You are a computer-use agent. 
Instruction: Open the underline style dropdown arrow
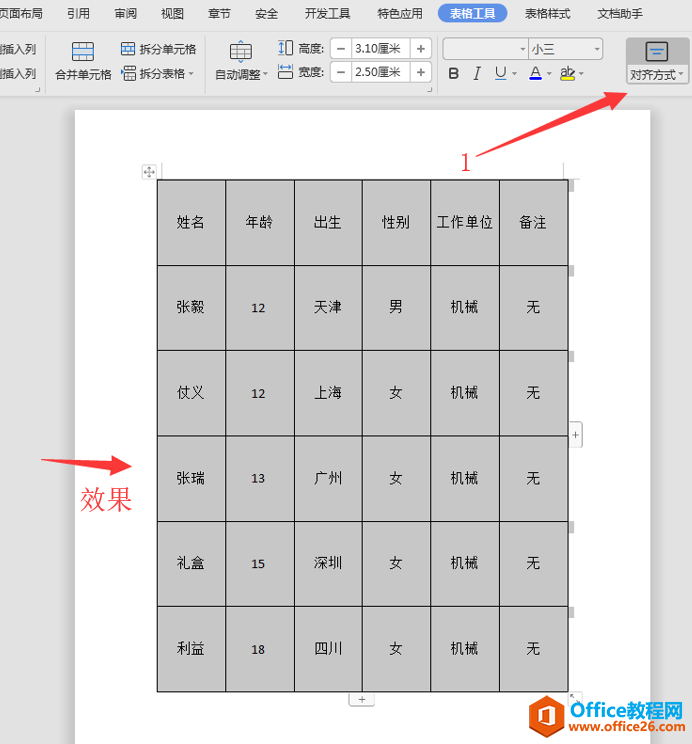[x=514, y=74]
